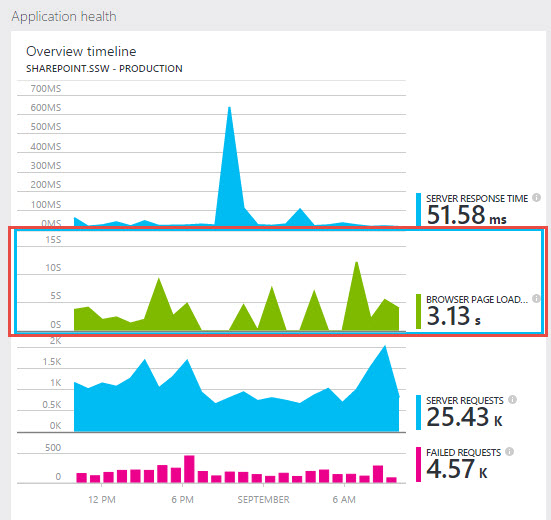
Task: Click the blue color bar beside Server Response Time
Action: [x=418, y=210]
